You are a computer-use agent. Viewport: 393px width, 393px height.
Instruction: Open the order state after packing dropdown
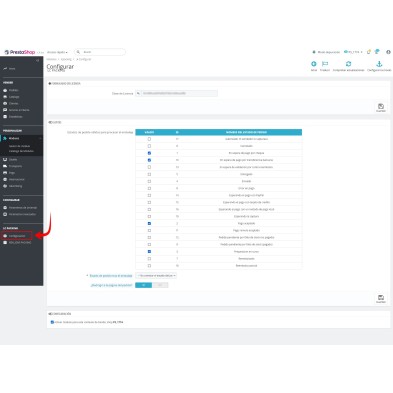pyautogui.click(x=156, y=276)
